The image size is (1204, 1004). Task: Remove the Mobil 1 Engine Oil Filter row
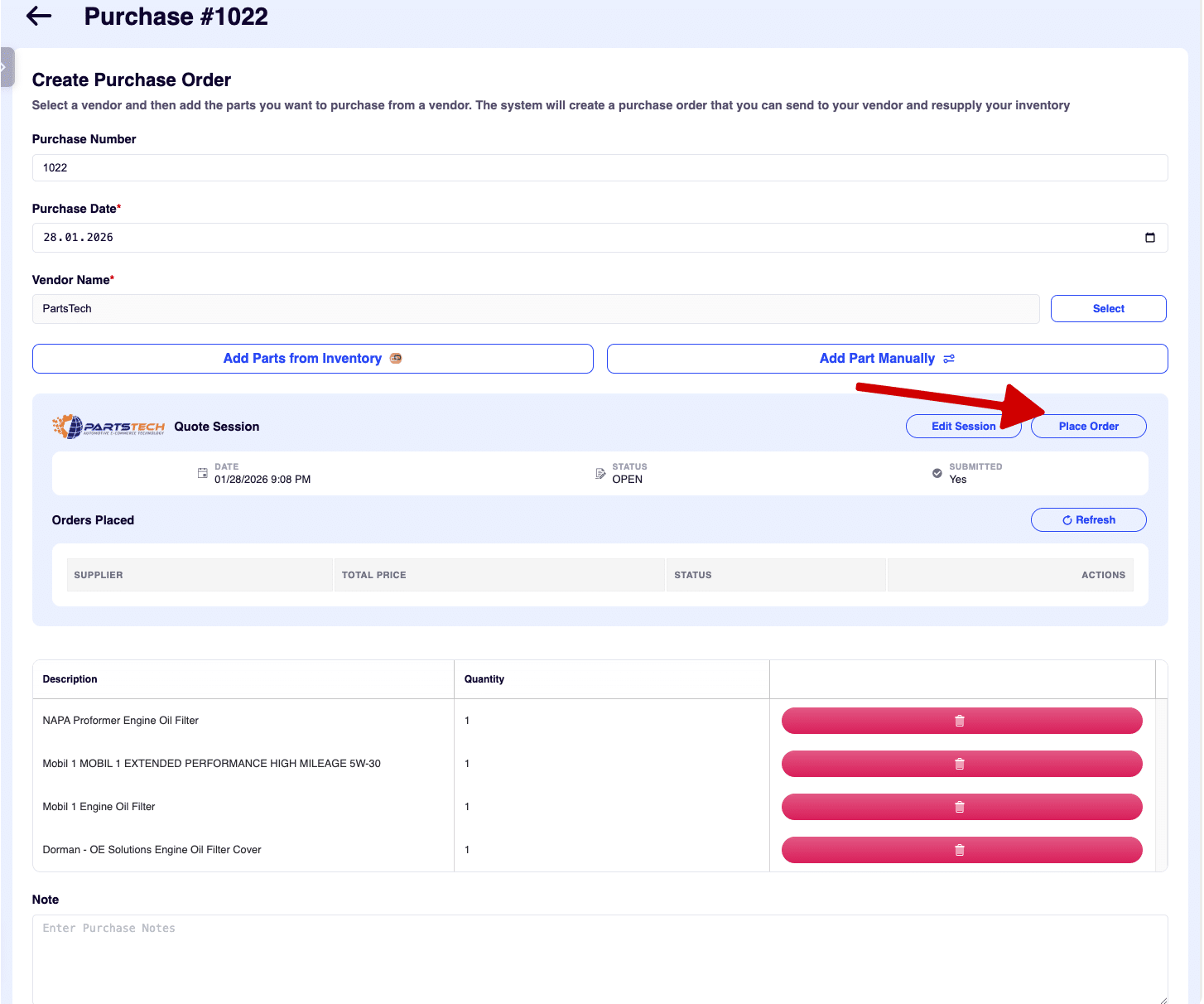pyautogui.click(x=961, y=807)
